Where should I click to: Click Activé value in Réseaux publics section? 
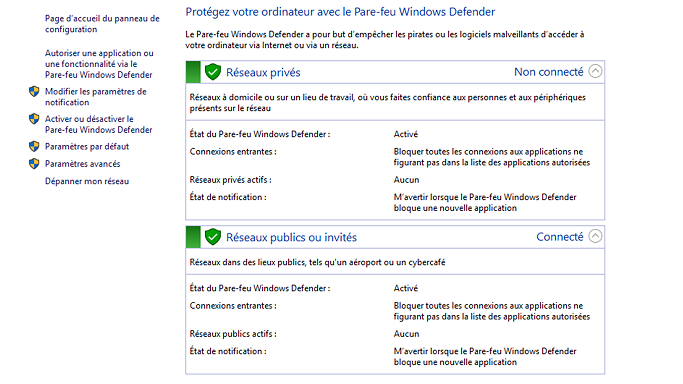click(406, 288)
